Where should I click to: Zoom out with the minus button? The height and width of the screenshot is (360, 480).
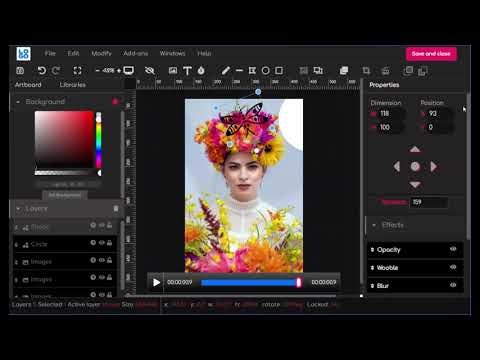point(97,70)
